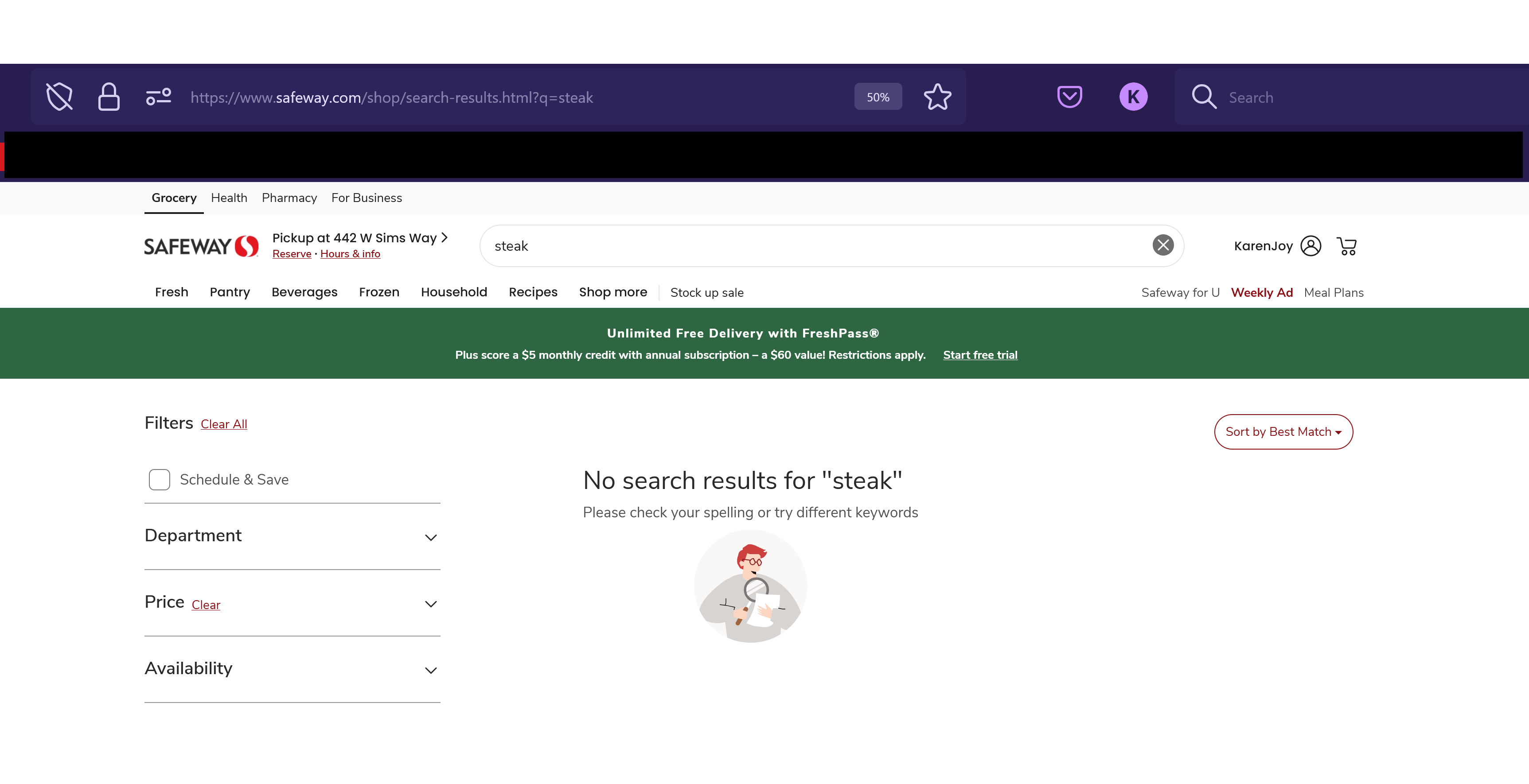This screenshot has width=1529, height=784.
Task: Click the browser search magnifier icon
Action: (1204, 97)
